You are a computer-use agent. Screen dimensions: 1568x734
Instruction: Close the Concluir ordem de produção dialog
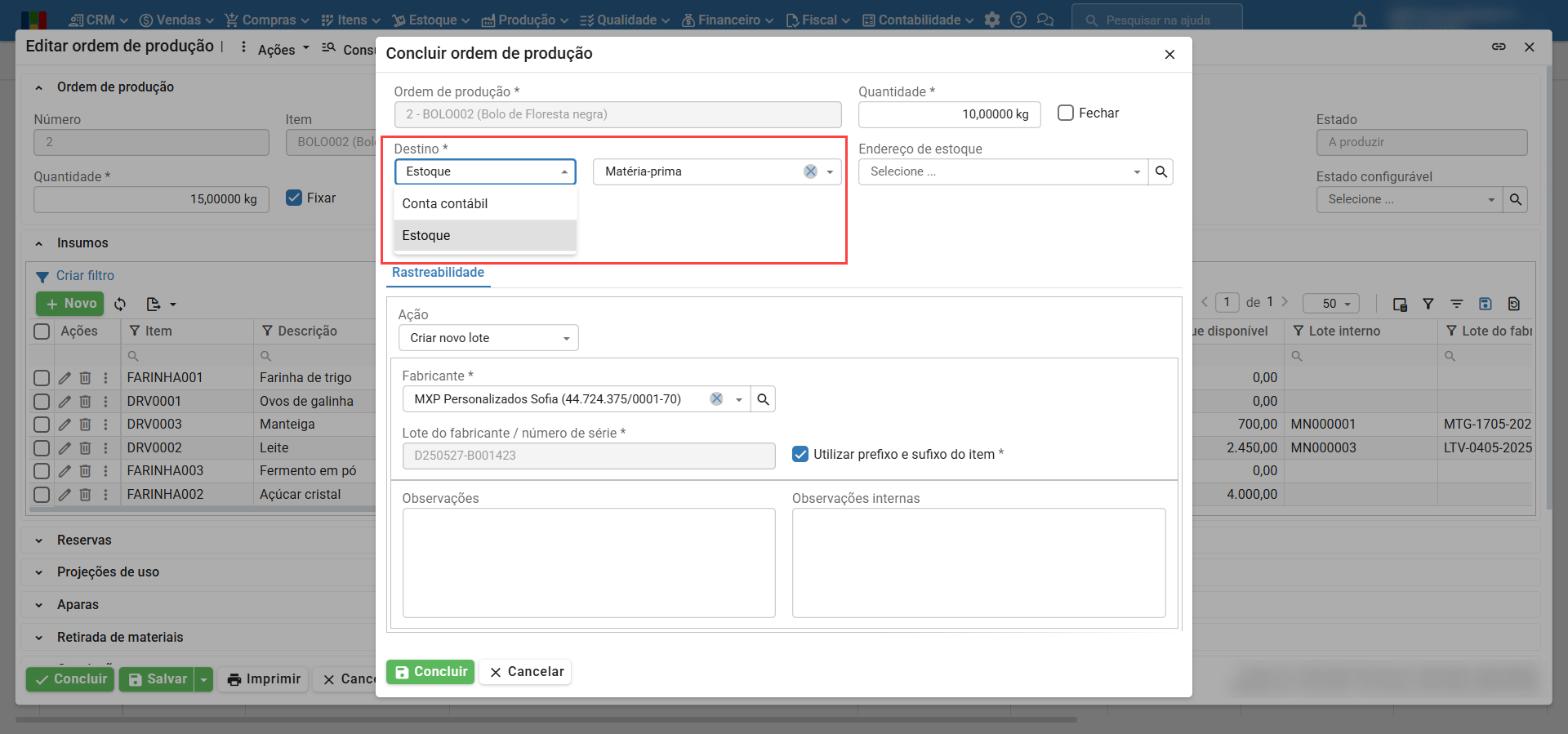1169,54
